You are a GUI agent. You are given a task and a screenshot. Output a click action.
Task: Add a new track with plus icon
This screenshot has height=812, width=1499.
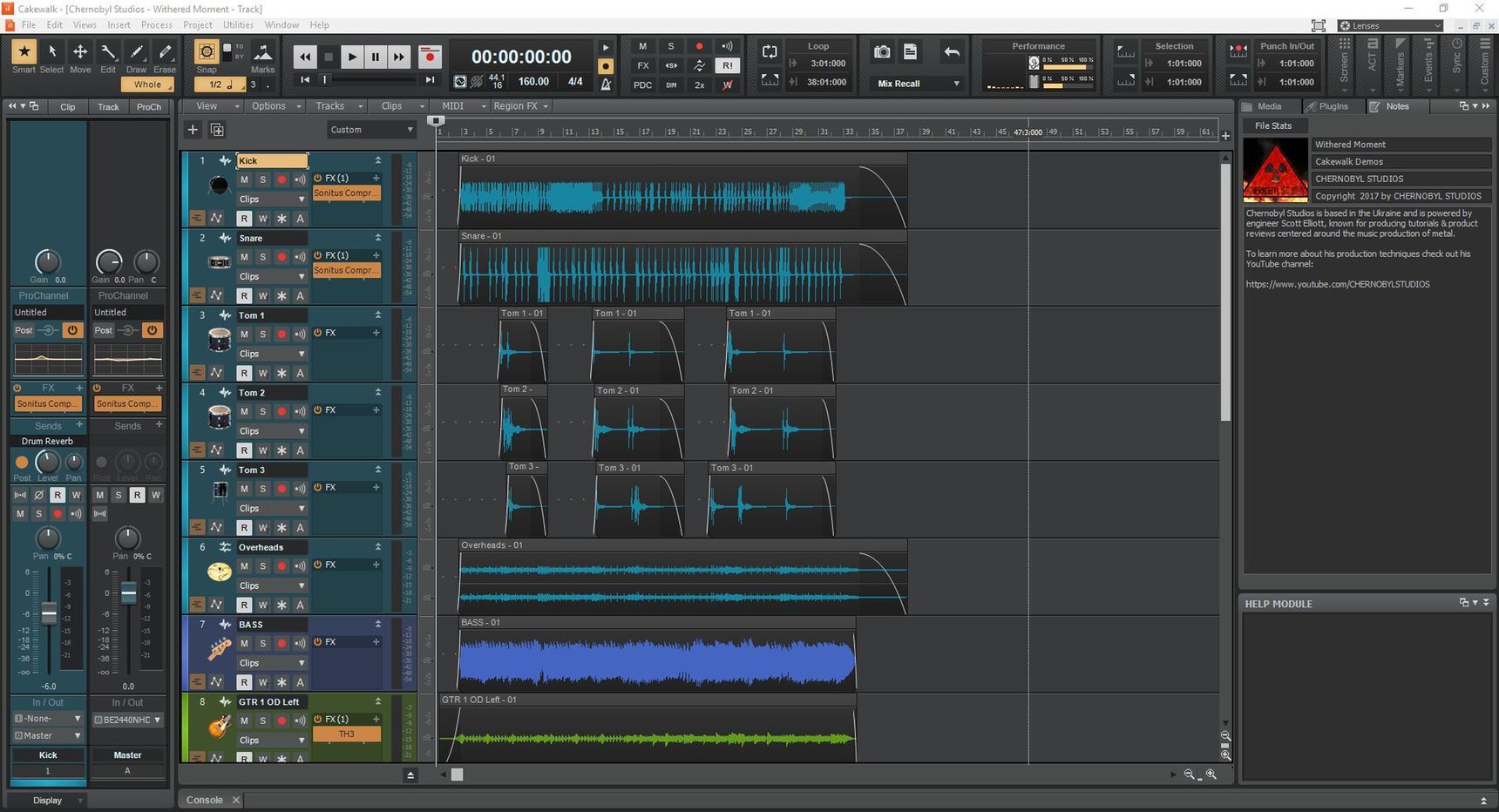click(193, 130)
